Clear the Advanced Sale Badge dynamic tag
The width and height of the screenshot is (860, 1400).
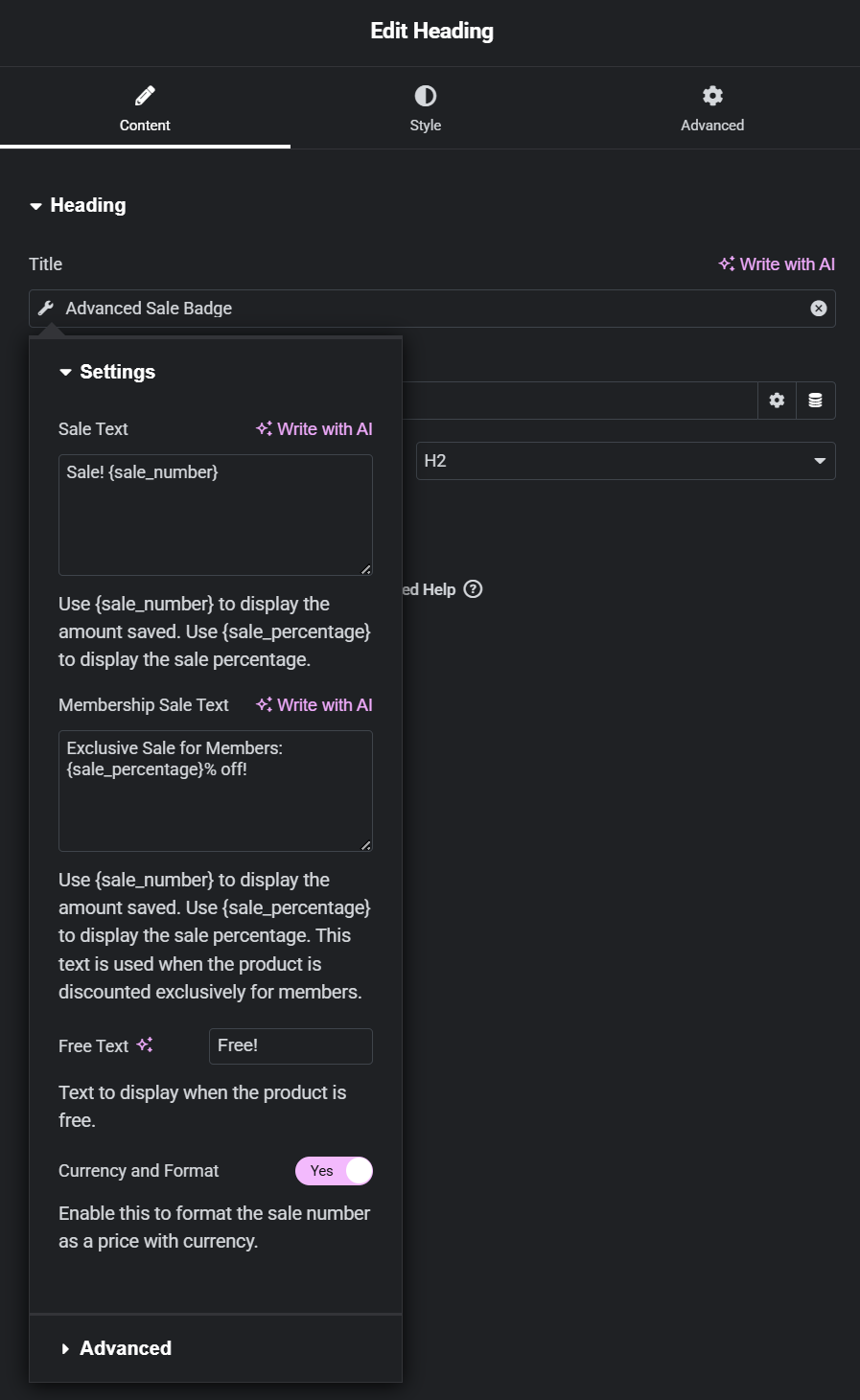819,309
